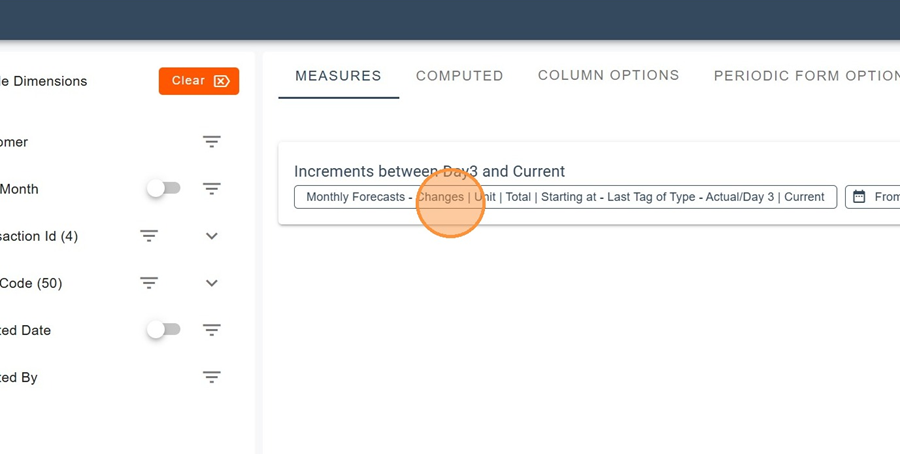
Task: Open the filter for Code (50)
Action: pyautogui.click(x=149, y=283)
